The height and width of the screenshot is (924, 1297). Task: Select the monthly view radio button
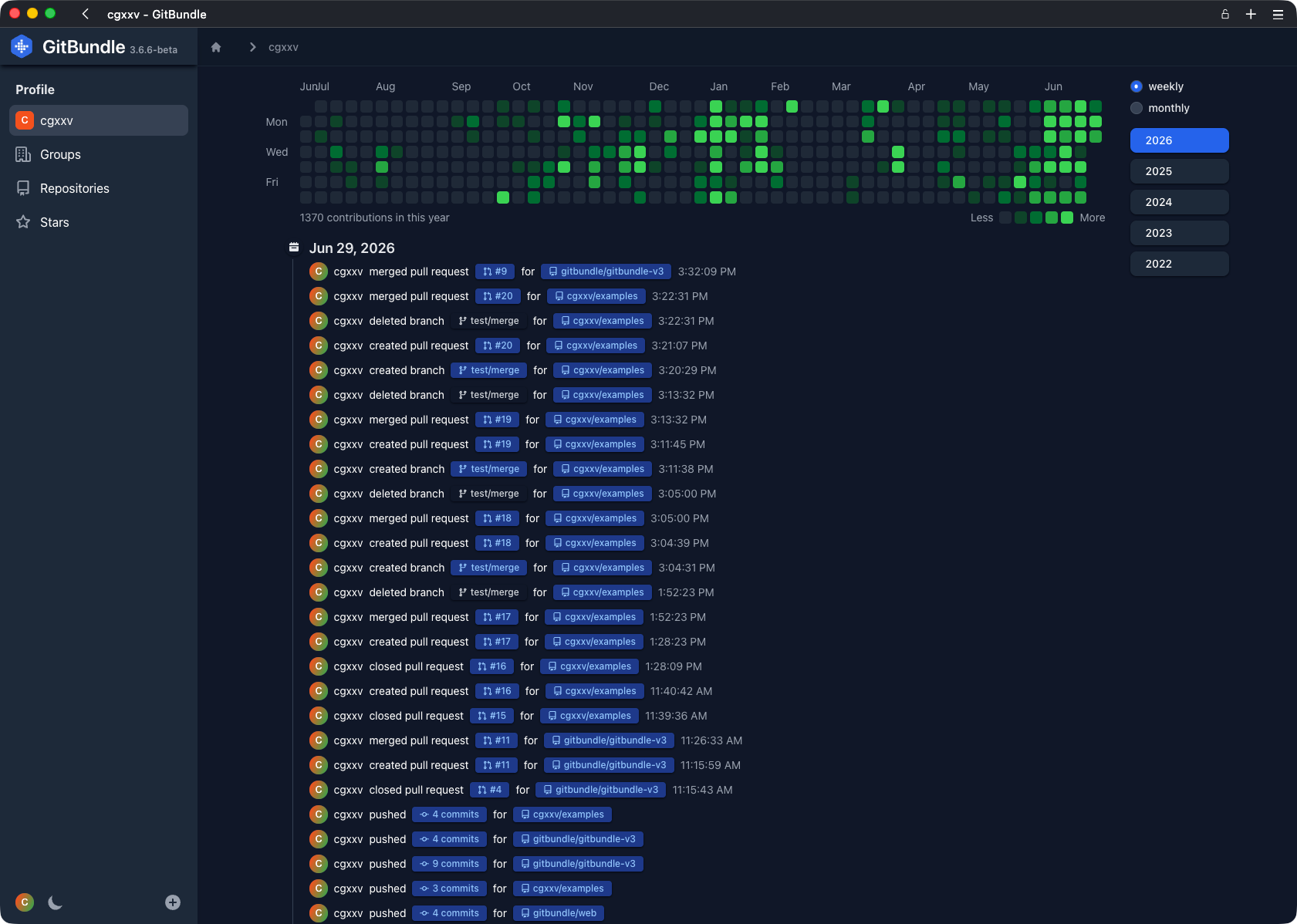click(x=1137, y=108)
